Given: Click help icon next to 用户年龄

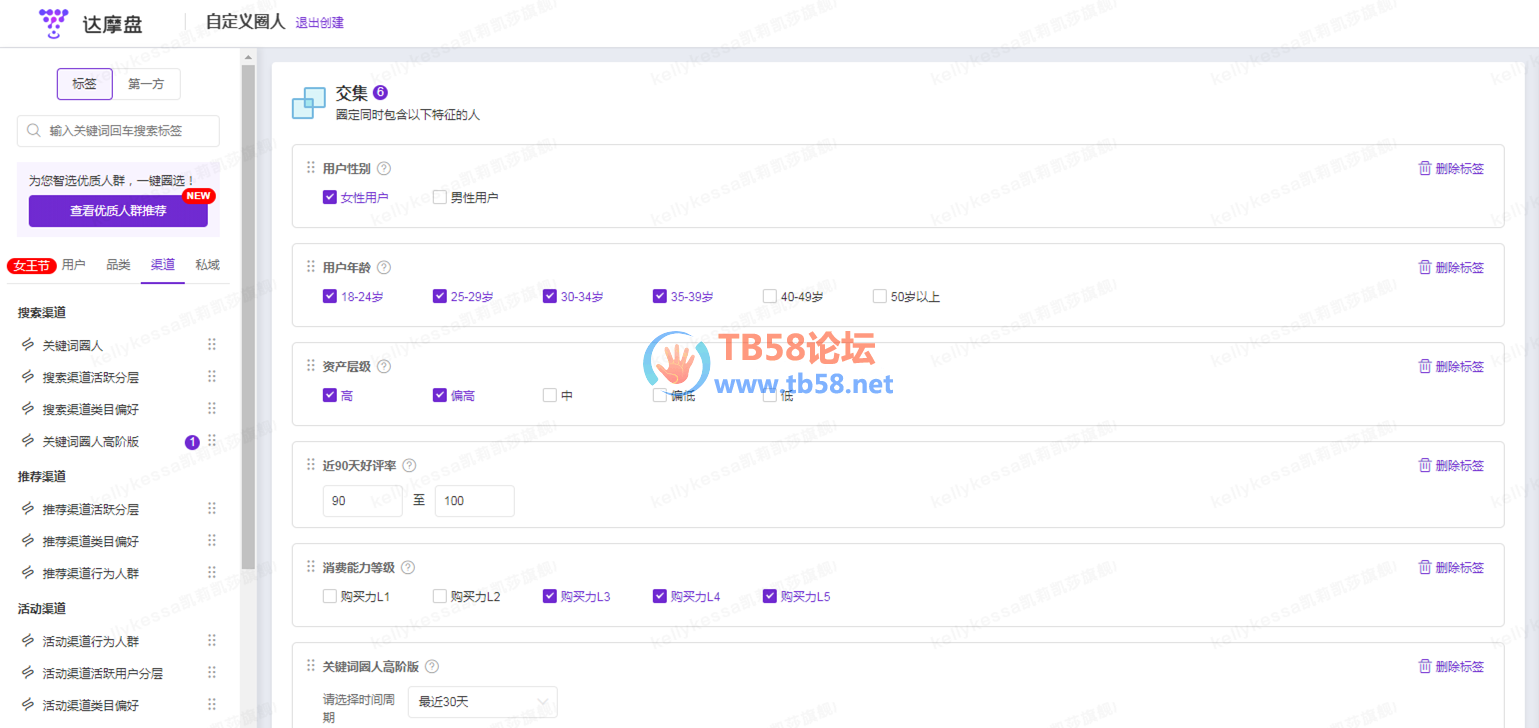Looking at the screenshot, I should point(384,268).
